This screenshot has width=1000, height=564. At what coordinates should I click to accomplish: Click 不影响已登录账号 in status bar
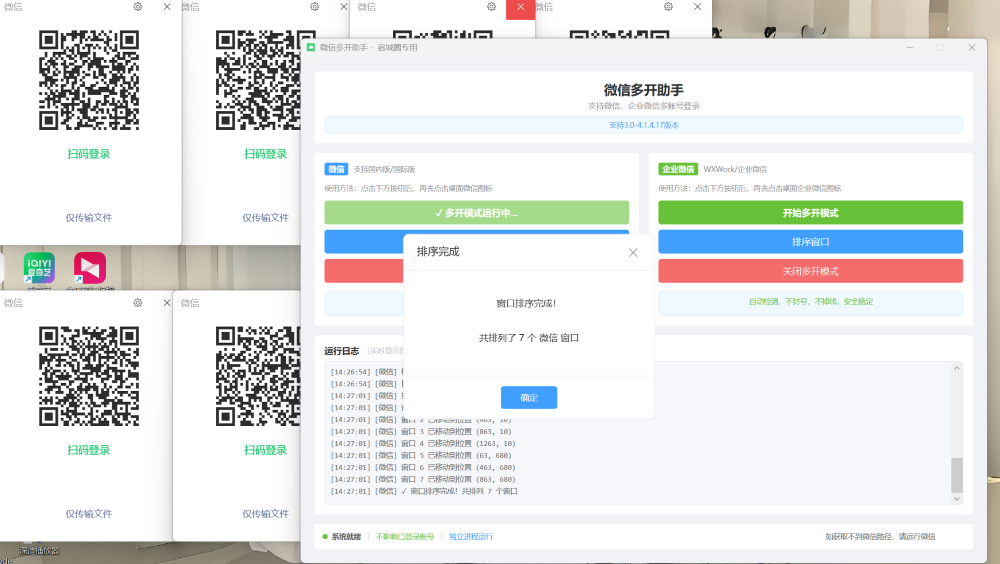click(405, 537)
